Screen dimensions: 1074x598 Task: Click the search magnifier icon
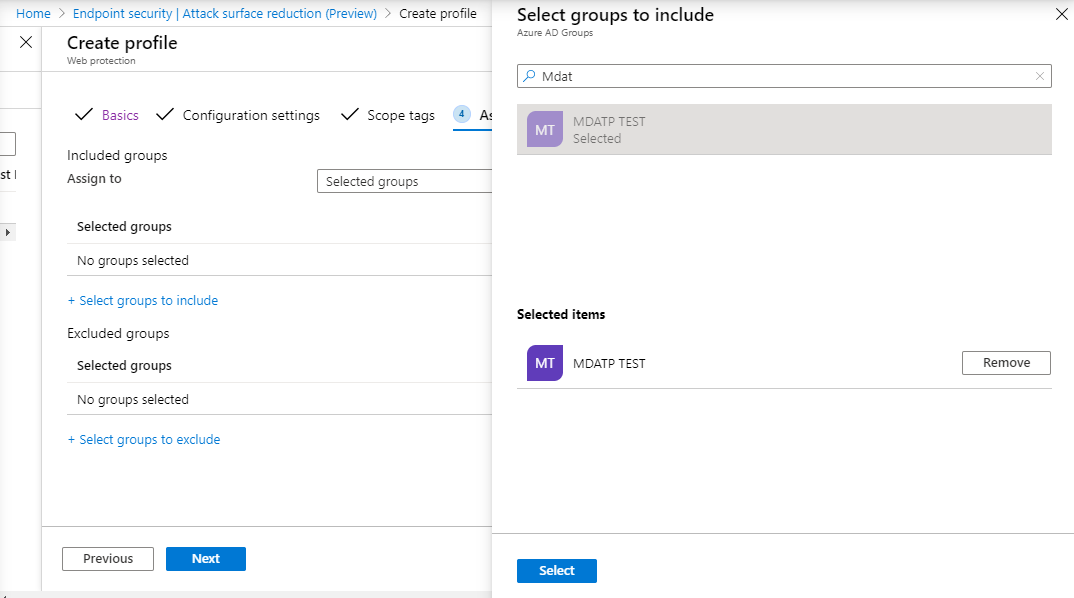pyautogui.click(x=529, y=76)
